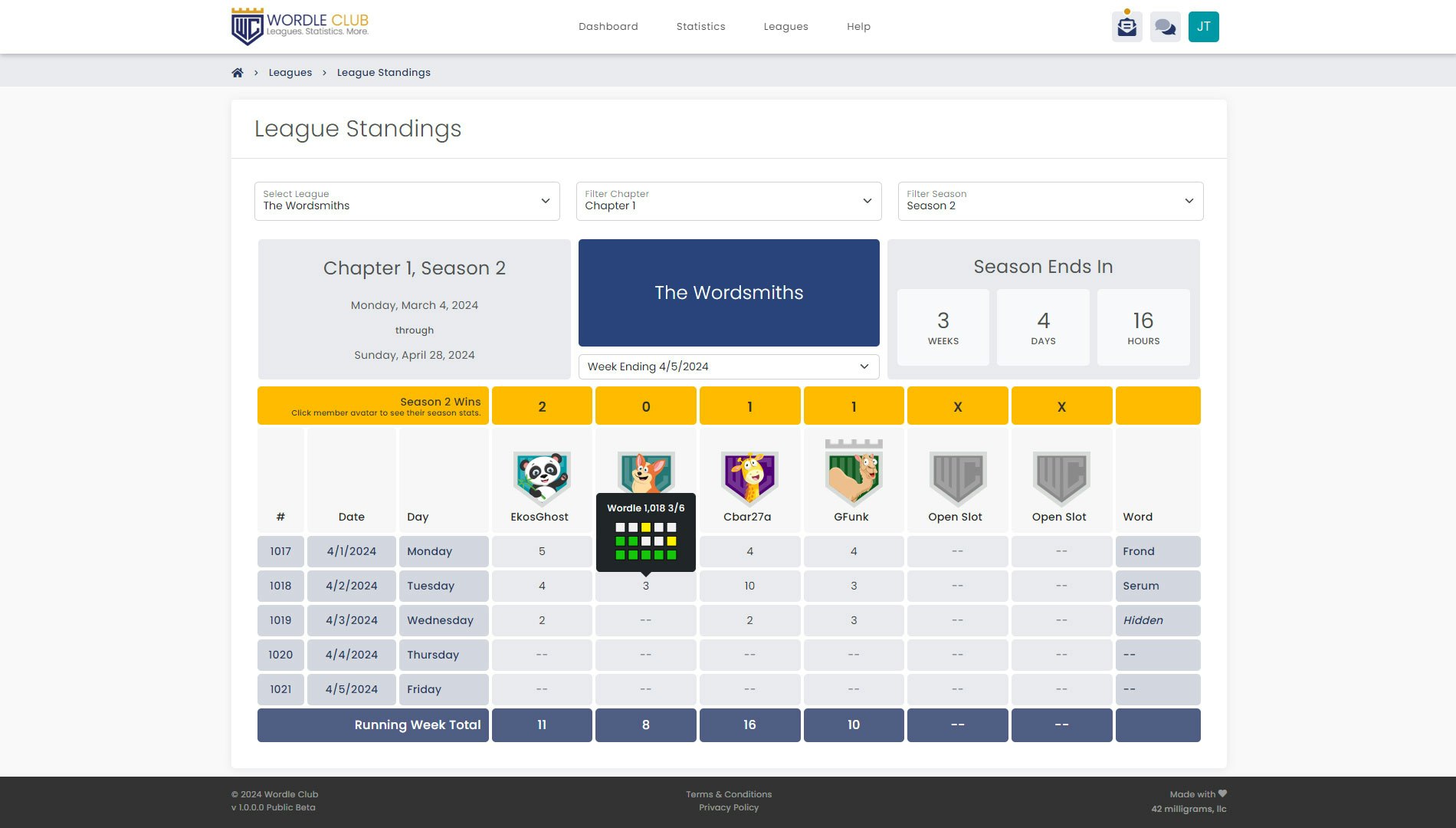This screenshot has height=828, width=1456.
Task: Open GFunk camel avatar season stats
Action: click(854, 474)
